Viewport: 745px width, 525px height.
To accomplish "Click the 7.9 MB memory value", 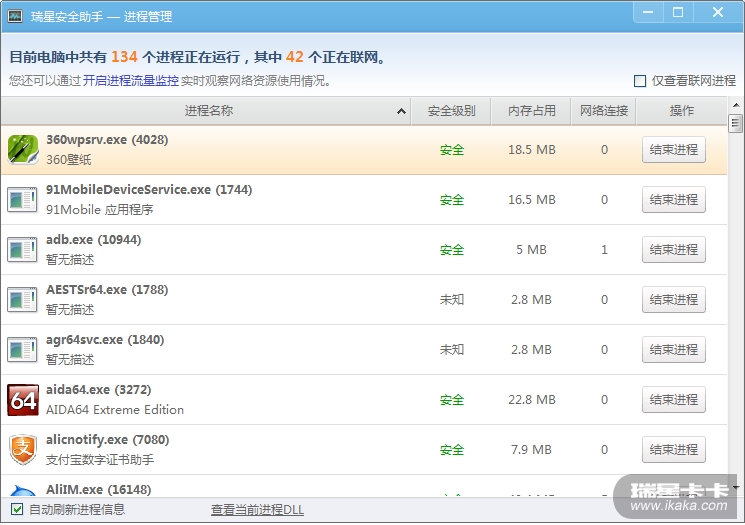I will [532, 450].
